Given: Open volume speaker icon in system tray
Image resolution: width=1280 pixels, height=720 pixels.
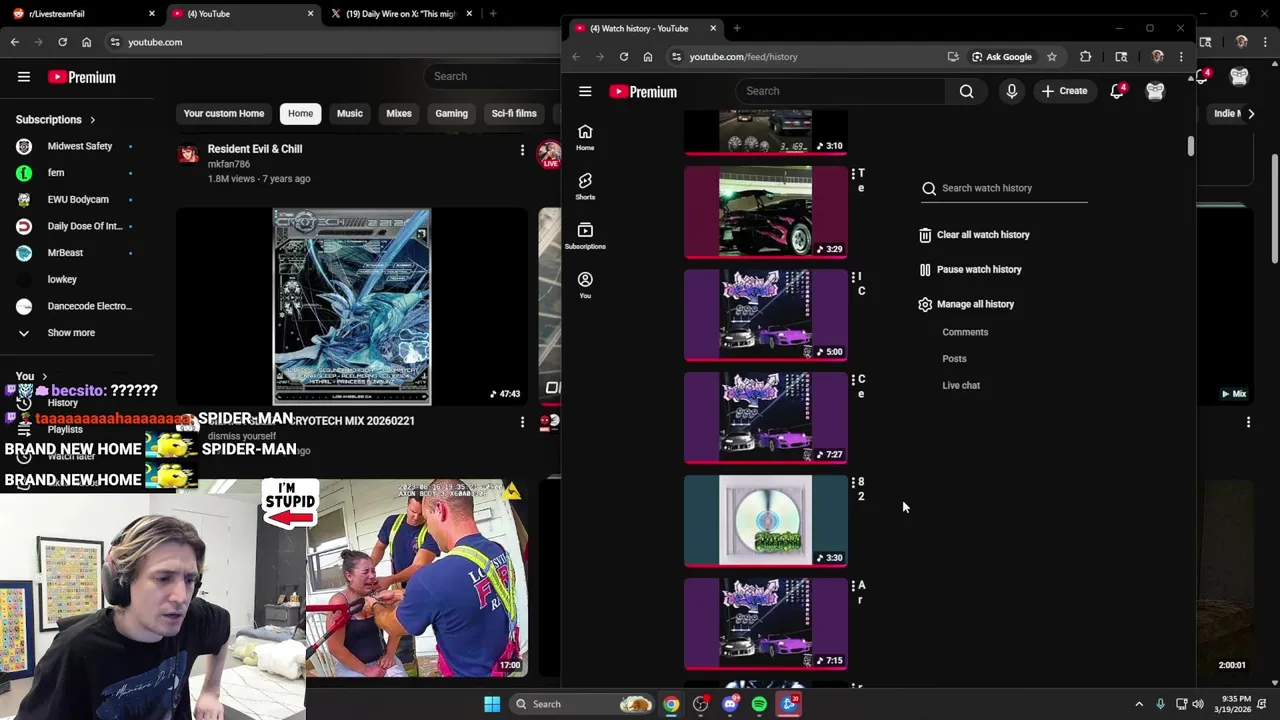Looking at the screenshot, I should (1198, 704).
